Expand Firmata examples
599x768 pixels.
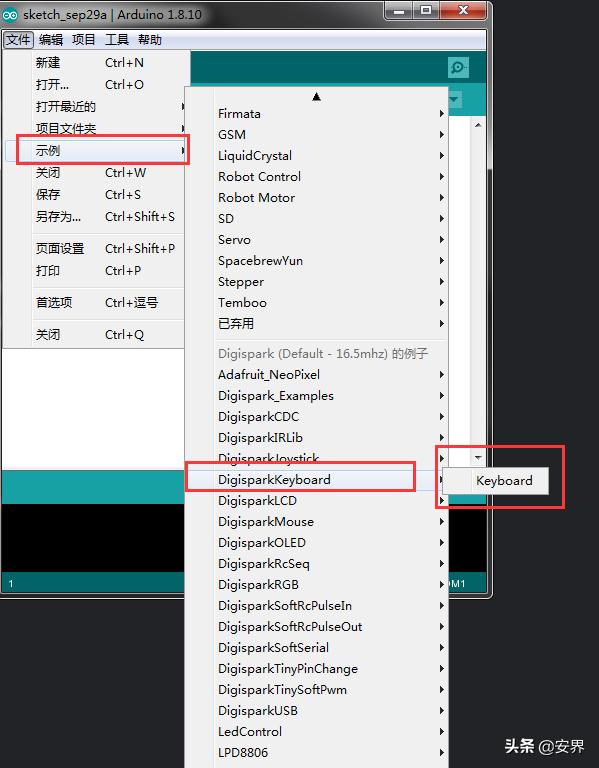316,114
